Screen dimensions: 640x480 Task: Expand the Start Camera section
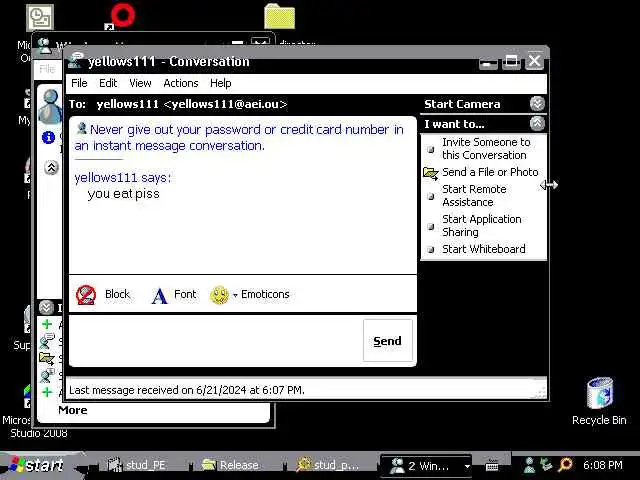[537, 104]
